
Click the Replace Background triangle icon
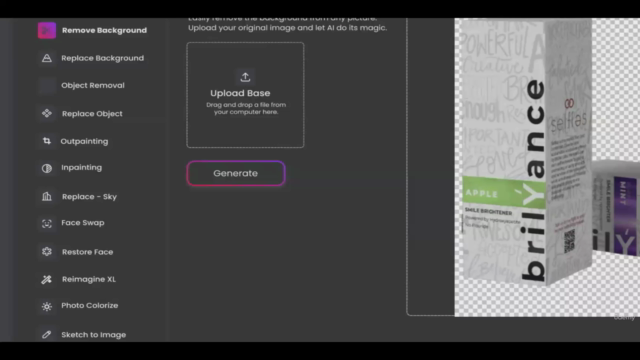(47, 58)
